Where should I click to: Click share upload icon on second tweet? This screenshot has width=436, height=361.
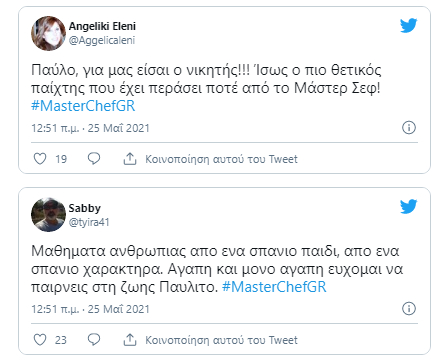click(x=130, y=340)
